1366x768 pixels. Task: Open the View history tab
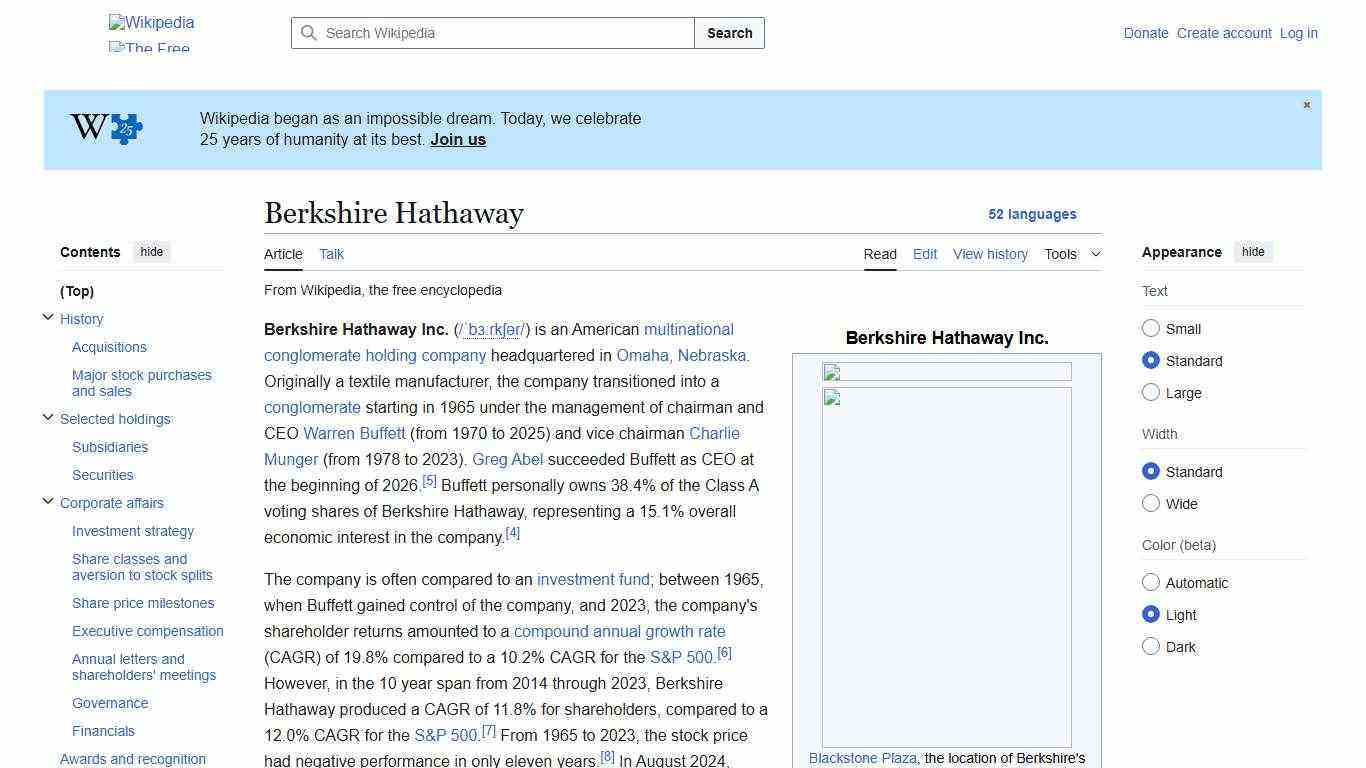pyautogui.click(x=989, y=254)
